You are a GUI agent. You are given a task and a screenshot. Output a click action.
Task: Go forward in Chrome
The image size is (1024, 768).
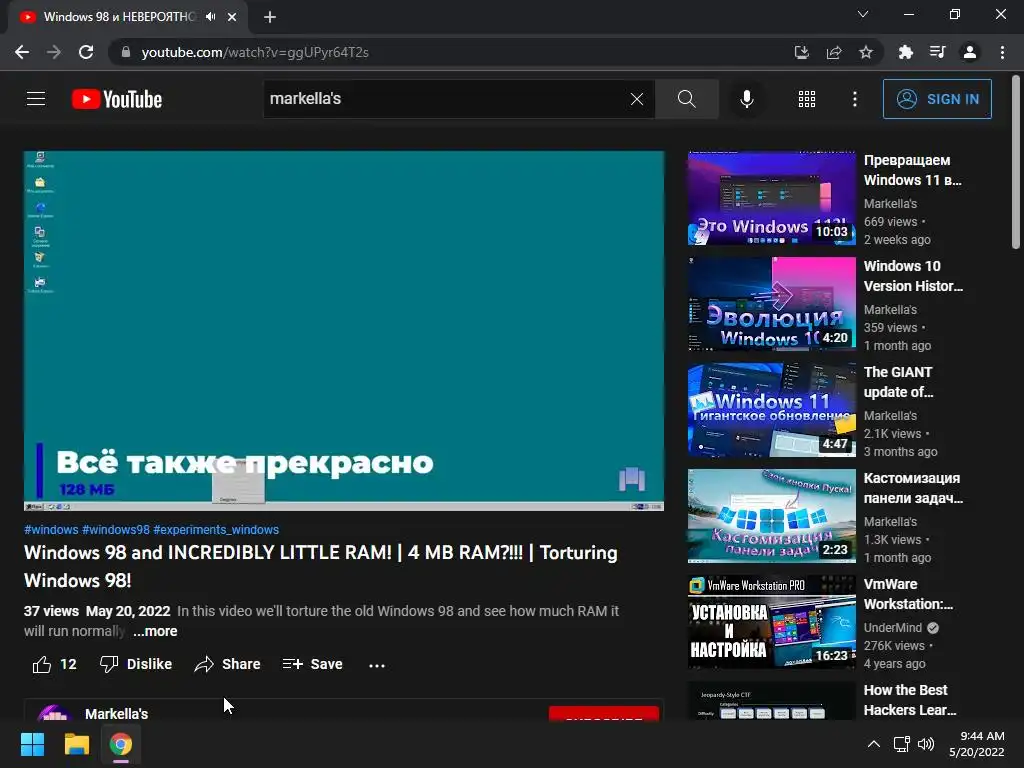pos(54,52)
